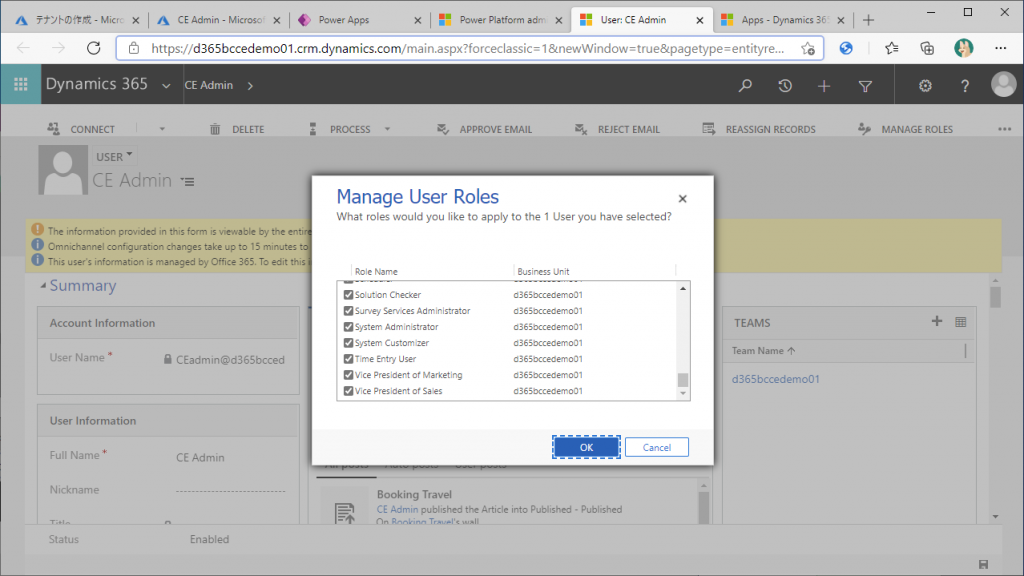Image resolution: width=1024 pixels, height=576 pixels.
Task: Open the d365bccedemo01 team link
Action: 775,379
